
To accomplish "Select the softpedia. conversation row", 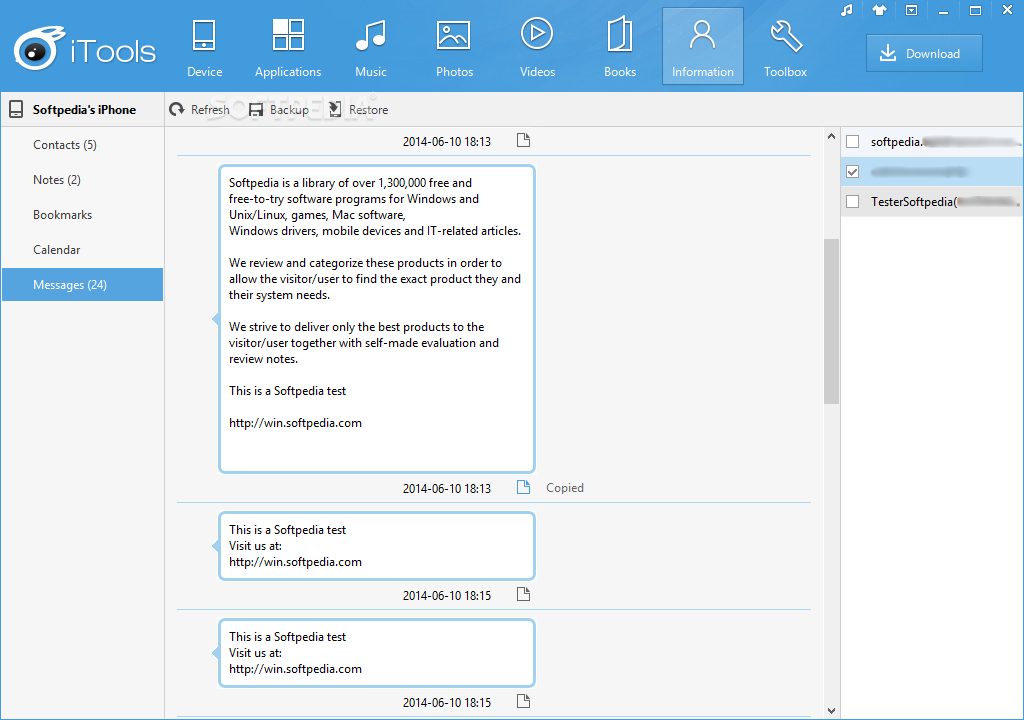I will coord(932,142).
